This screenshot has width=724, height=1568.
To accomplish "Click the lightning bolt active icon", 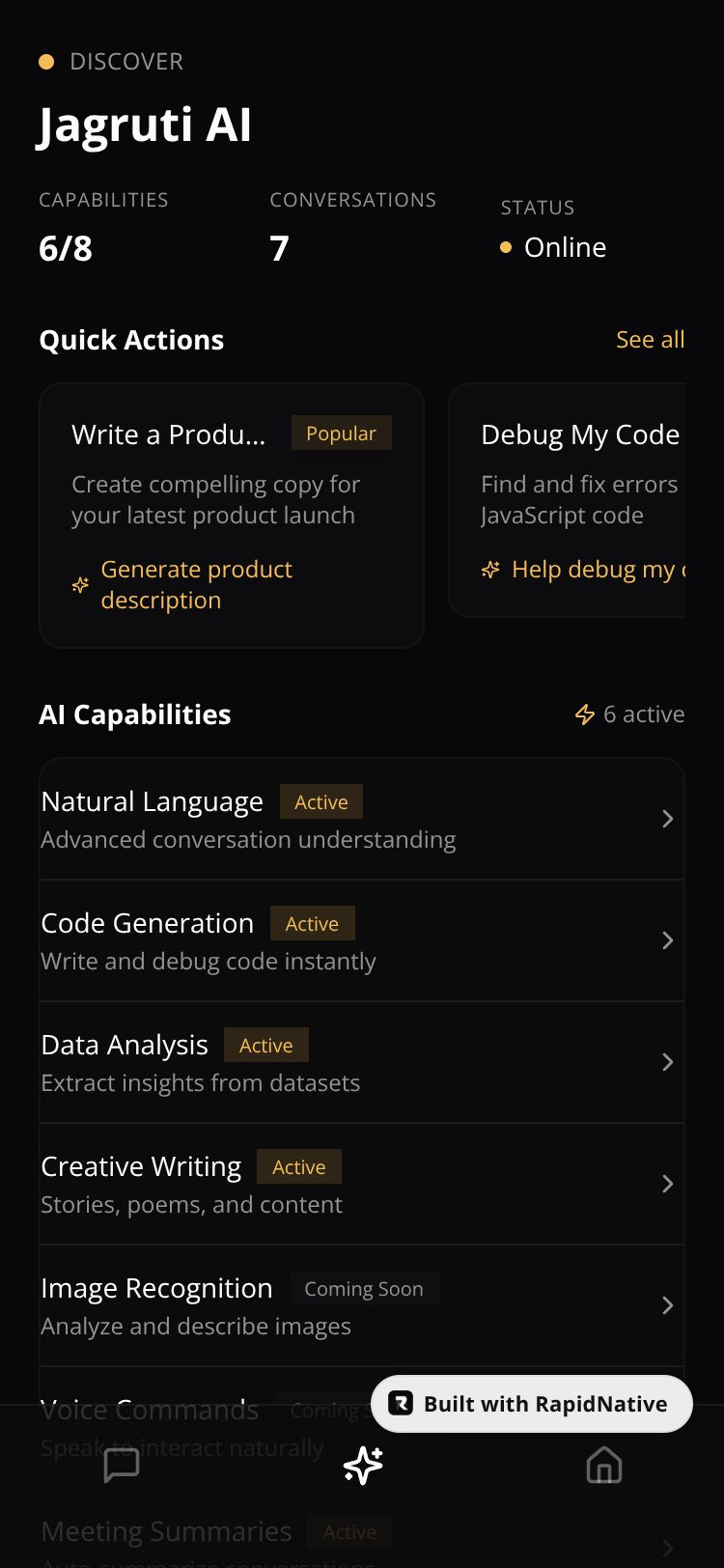I will pos(585,714).
